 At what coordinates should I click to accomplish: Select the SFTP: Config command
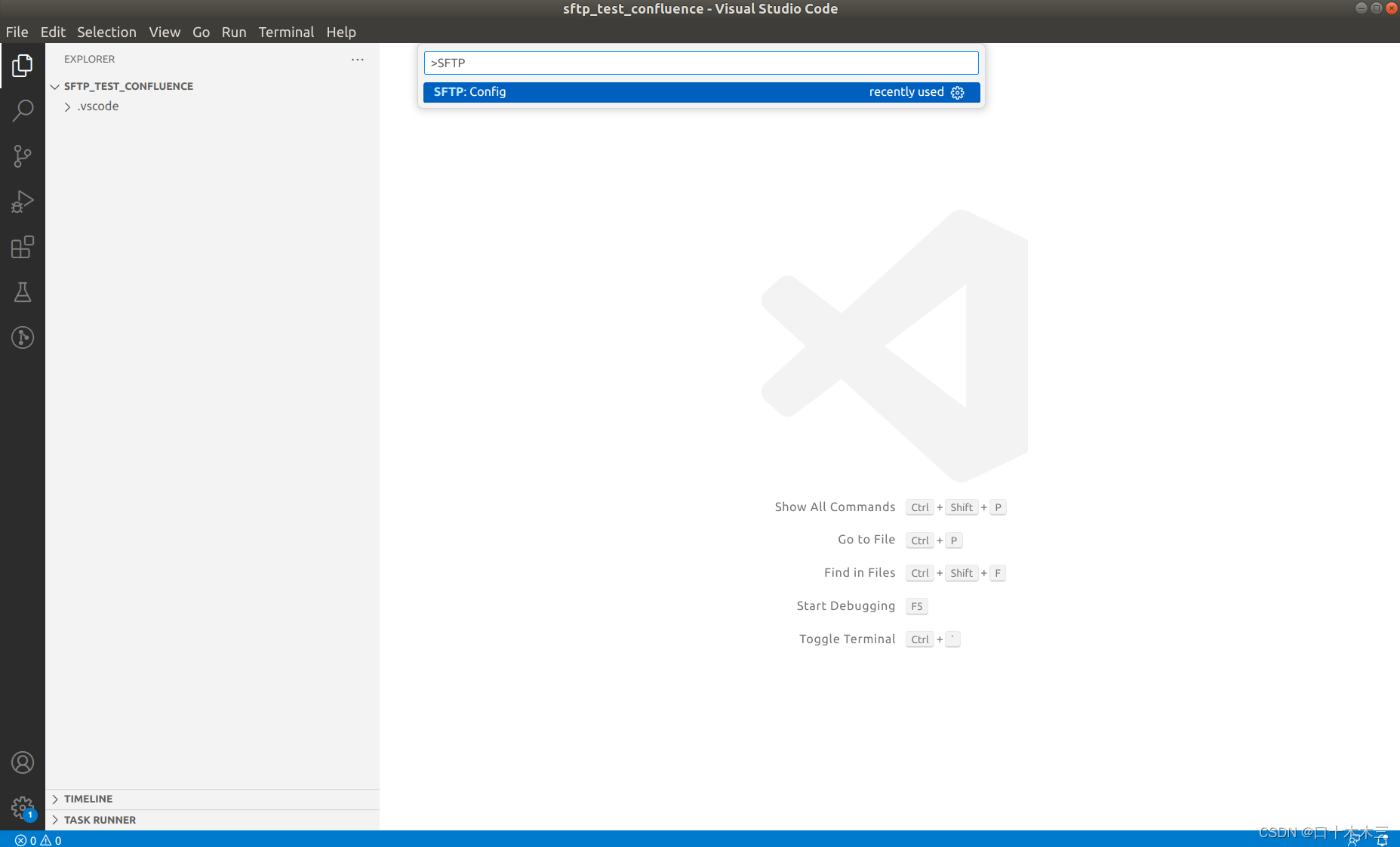pyautogui.click(x=701, y=92)
